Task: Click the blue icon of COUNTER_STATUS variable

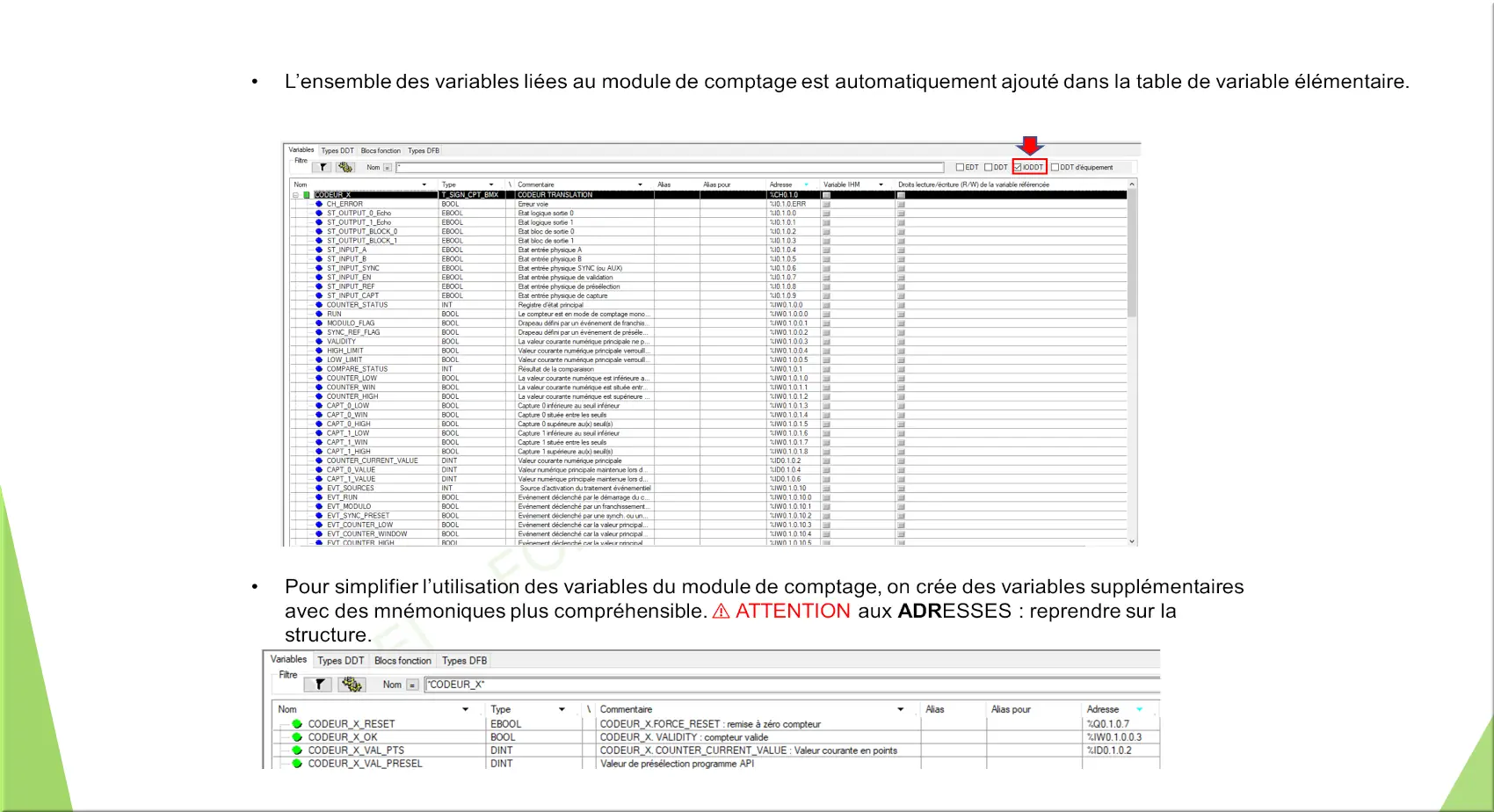Action: click(319, 305)
